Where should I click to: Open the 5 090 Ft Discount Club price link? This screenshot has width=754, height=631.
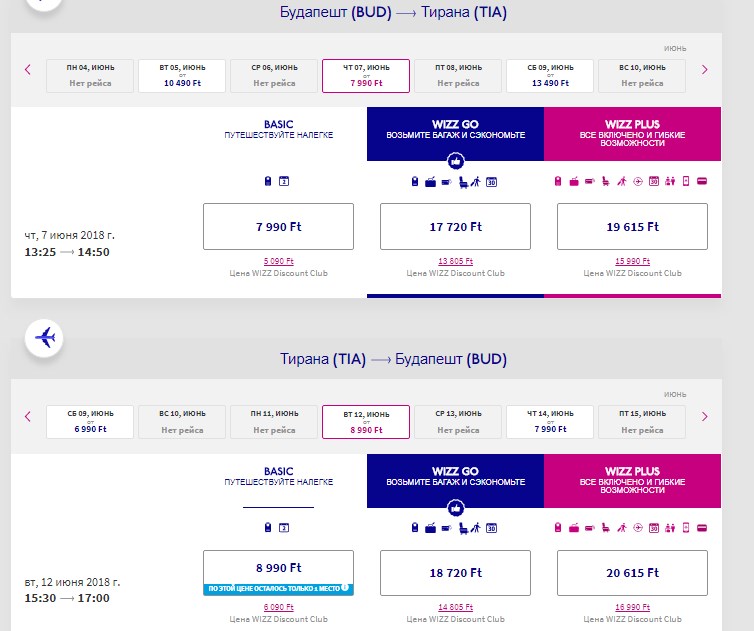coord(277,260)
